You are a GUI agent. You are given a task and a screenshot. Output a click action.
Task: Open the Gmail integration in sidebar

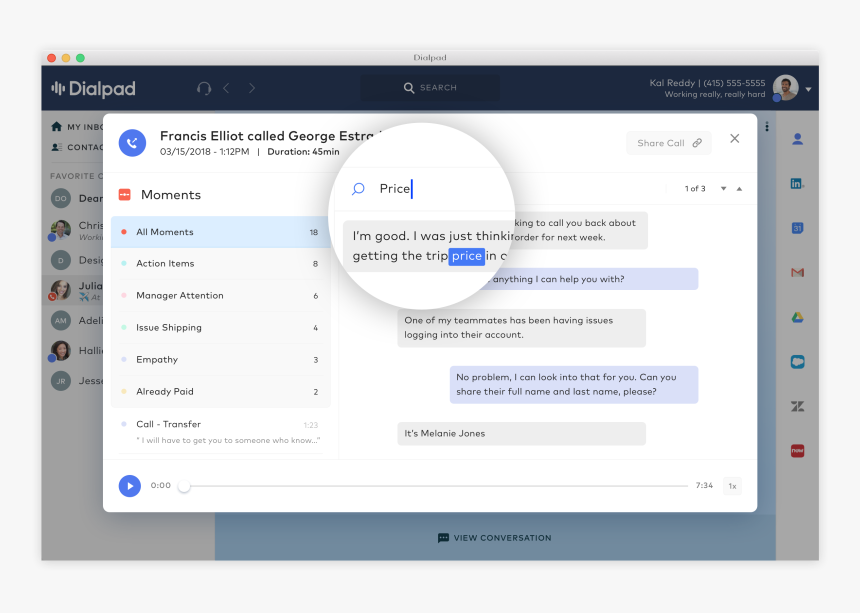(x=797, y=272)
